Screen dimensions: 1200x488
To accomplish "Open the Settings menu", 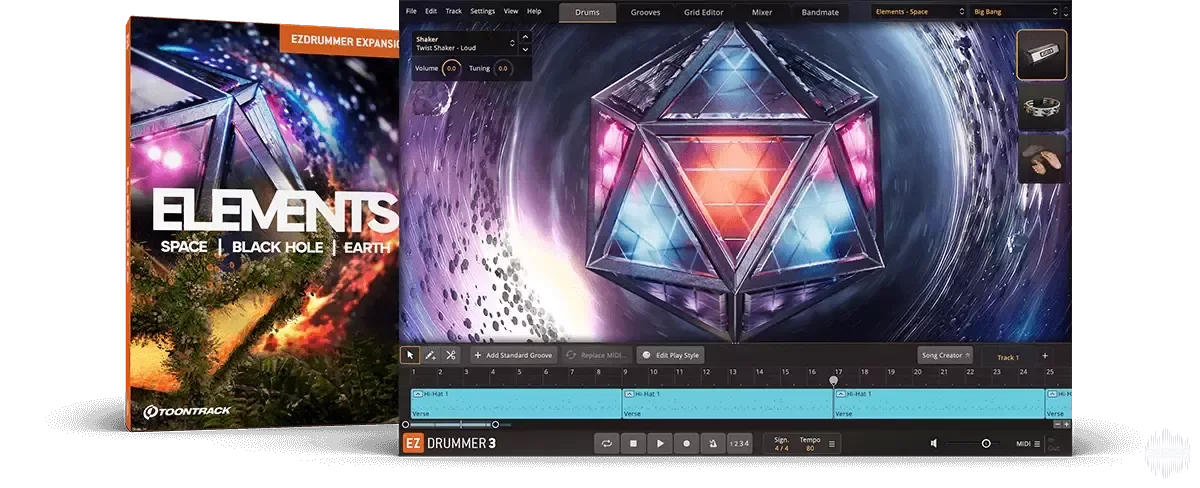I will (x=482, y=11).
